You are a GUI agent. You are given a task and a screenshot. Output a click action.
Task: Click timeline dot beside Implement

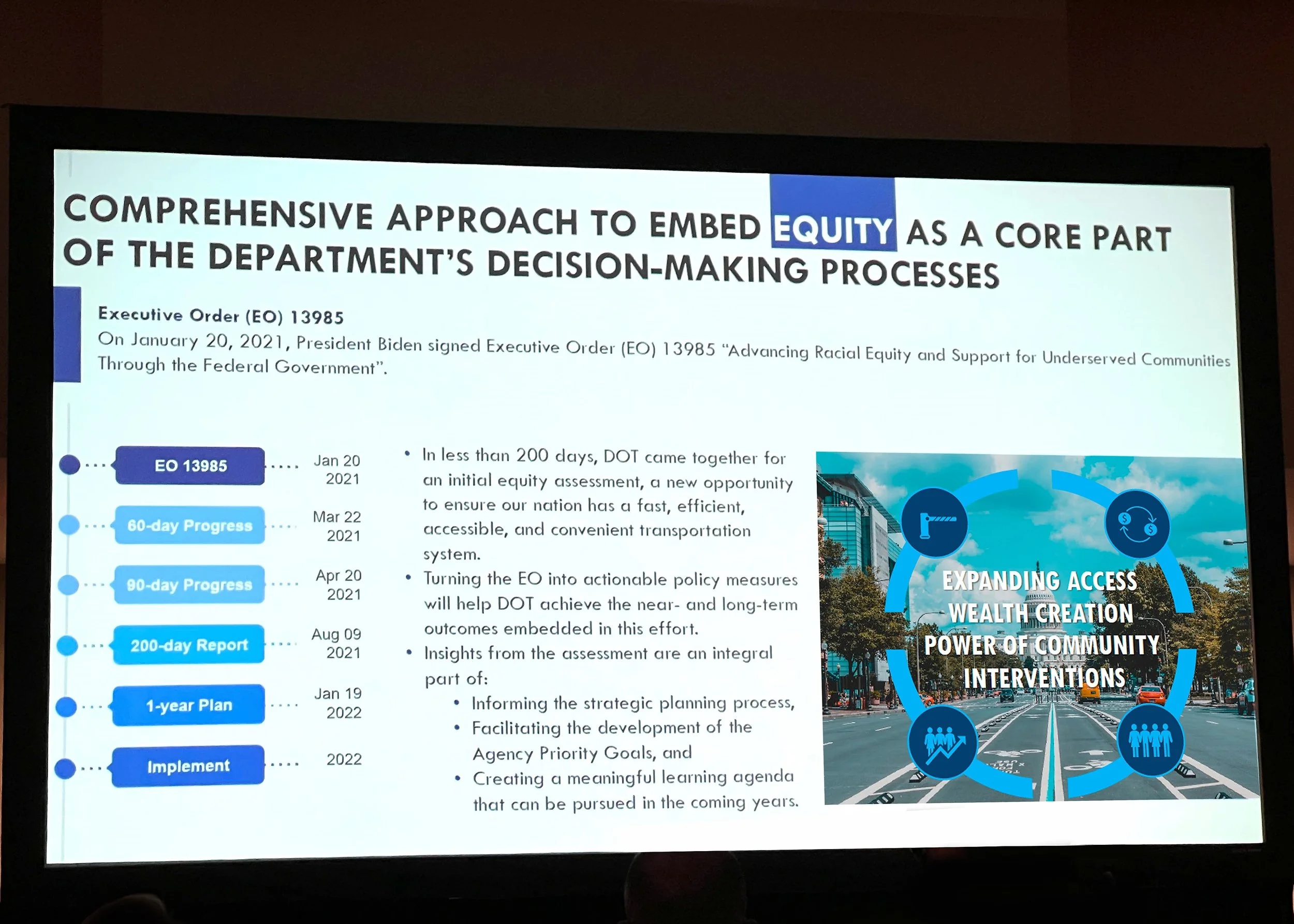click(x=65, y=768)
